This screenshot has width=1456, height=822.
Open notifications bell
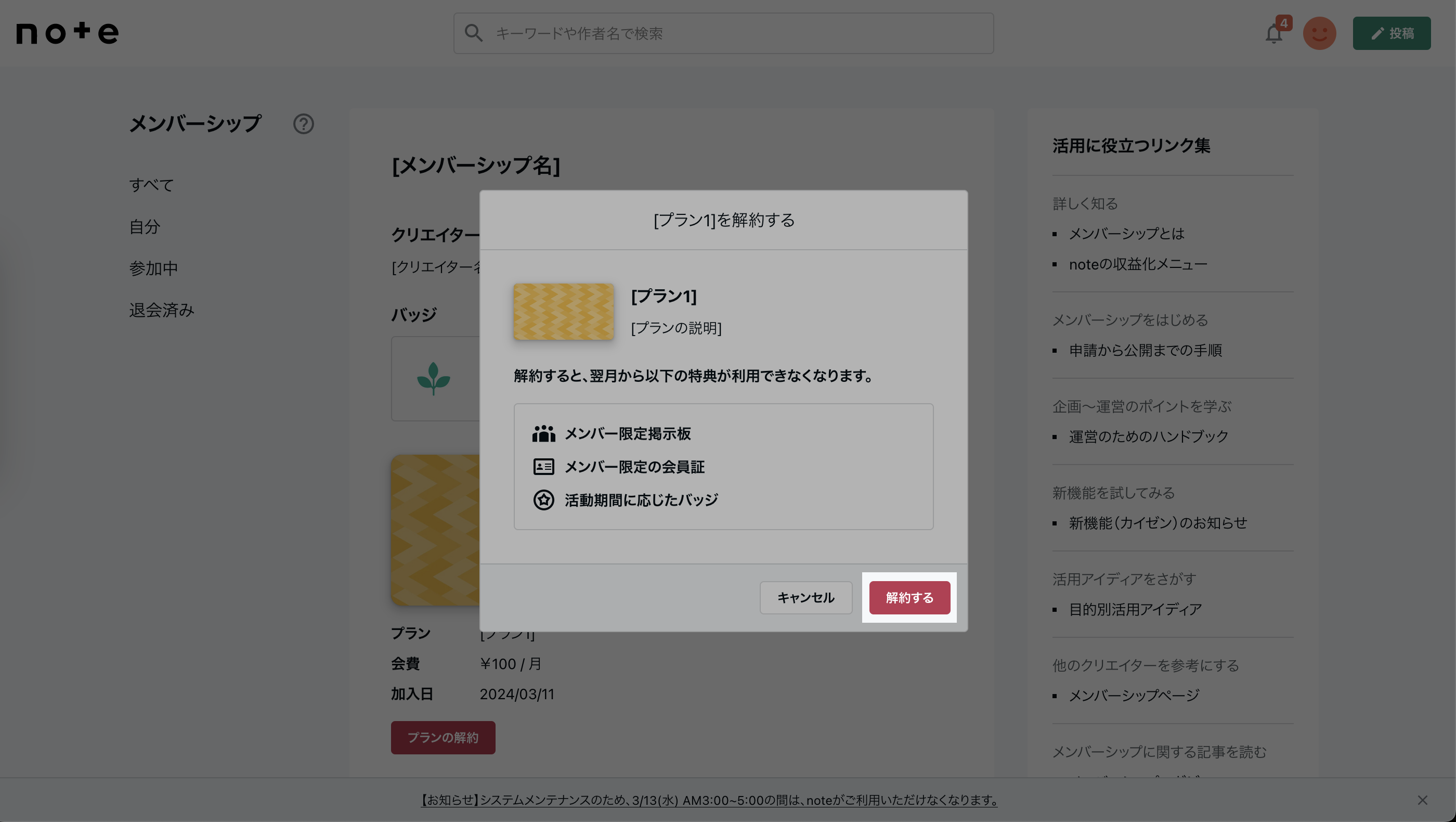(1274, 34)
